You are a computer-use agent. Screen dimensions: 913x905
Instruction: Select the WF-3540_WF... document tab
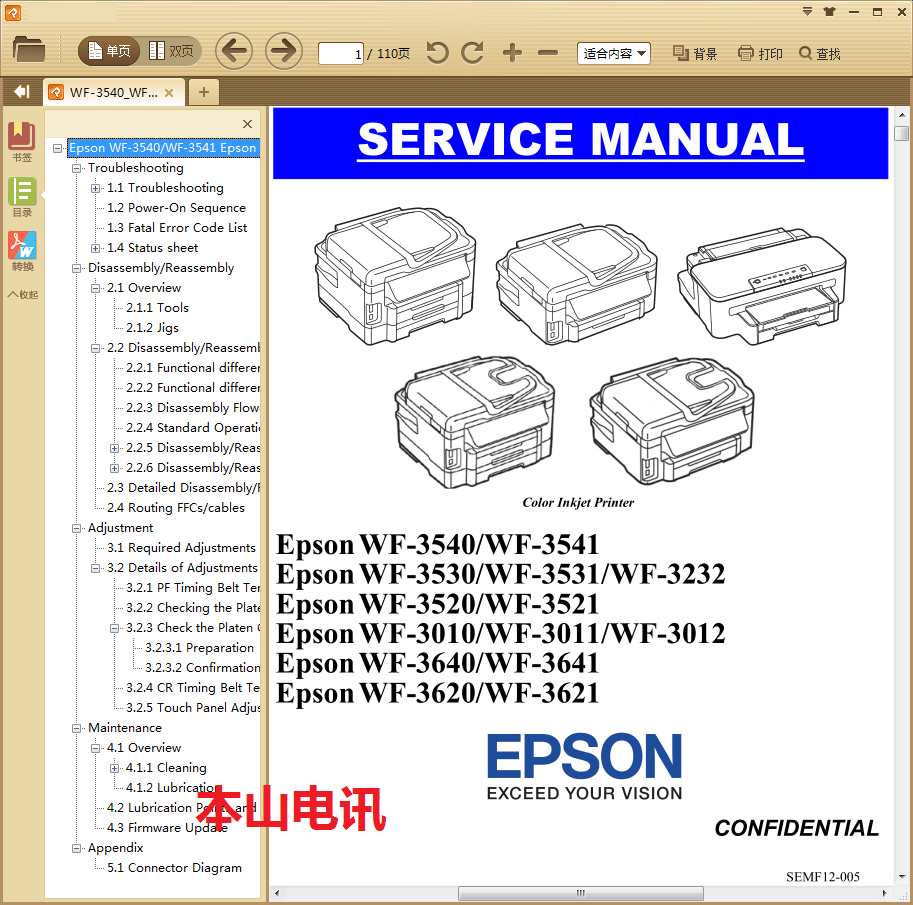tap(114, 93)
